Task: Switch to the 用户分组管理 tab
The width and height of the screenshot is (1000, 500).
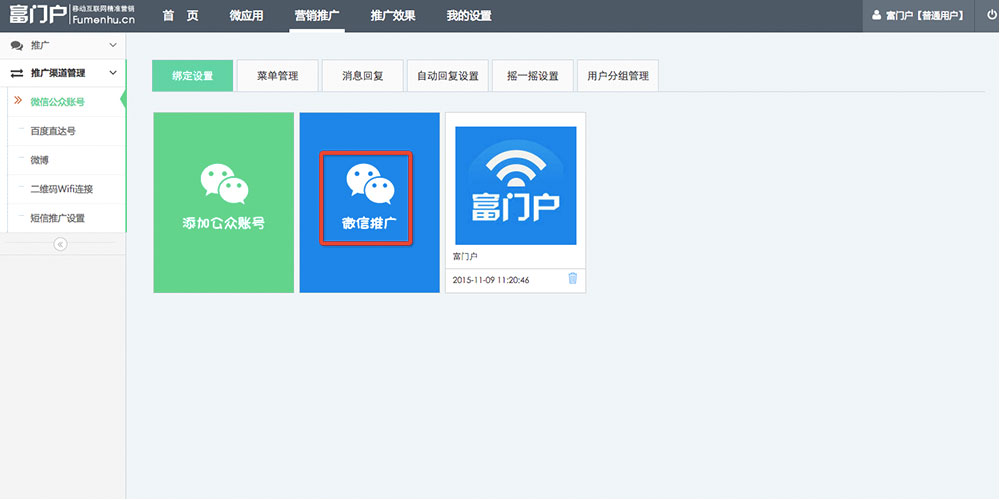Action: 618,76
